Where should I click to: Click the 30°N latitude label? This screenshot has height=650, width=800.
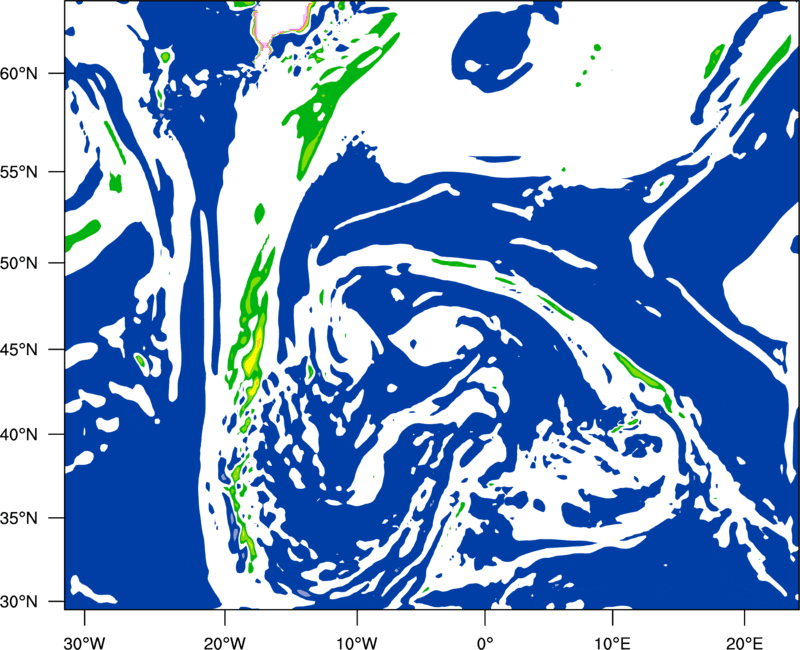19,602
